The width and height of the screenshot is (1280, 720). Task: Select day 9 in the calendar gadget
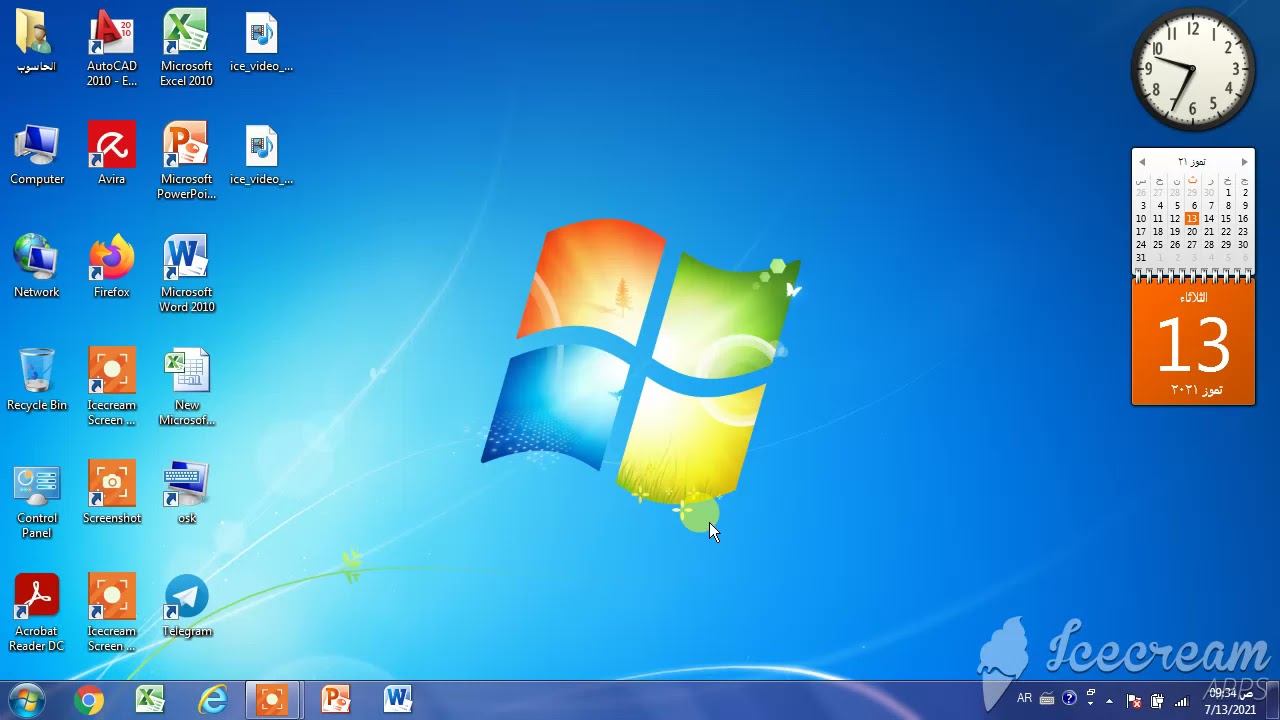pos(1244,205)
